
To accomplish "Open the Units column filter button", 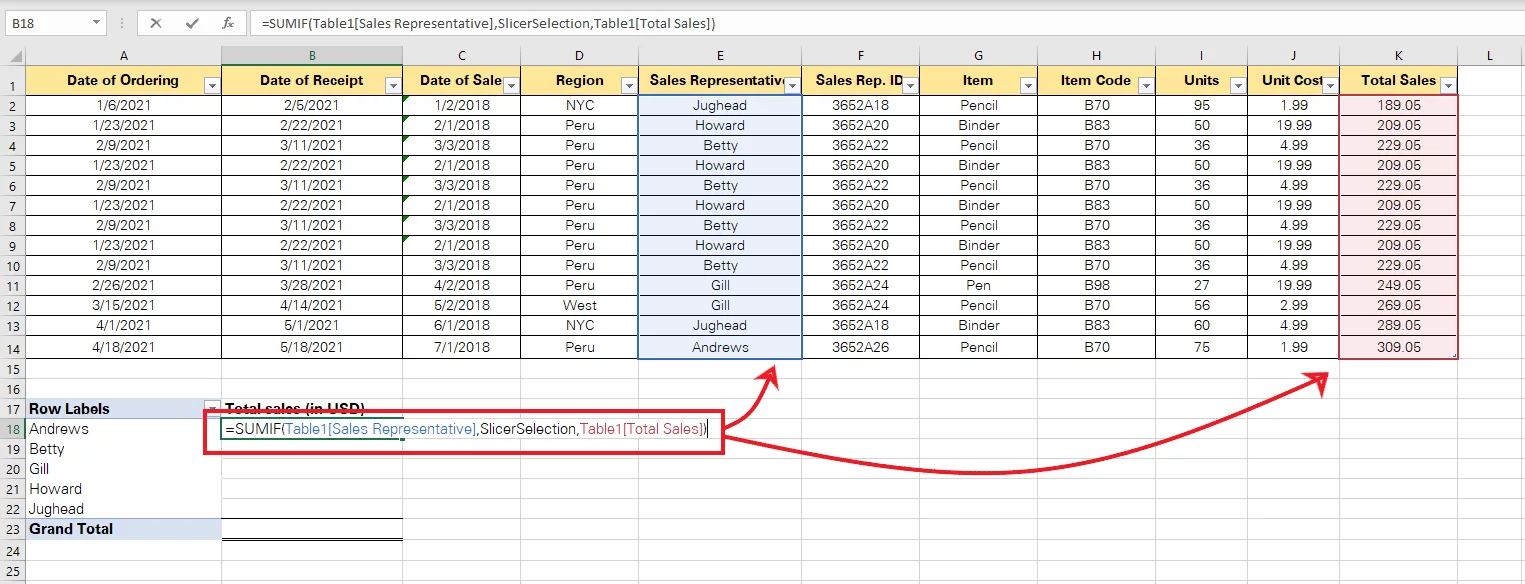I will [1236, 86].
